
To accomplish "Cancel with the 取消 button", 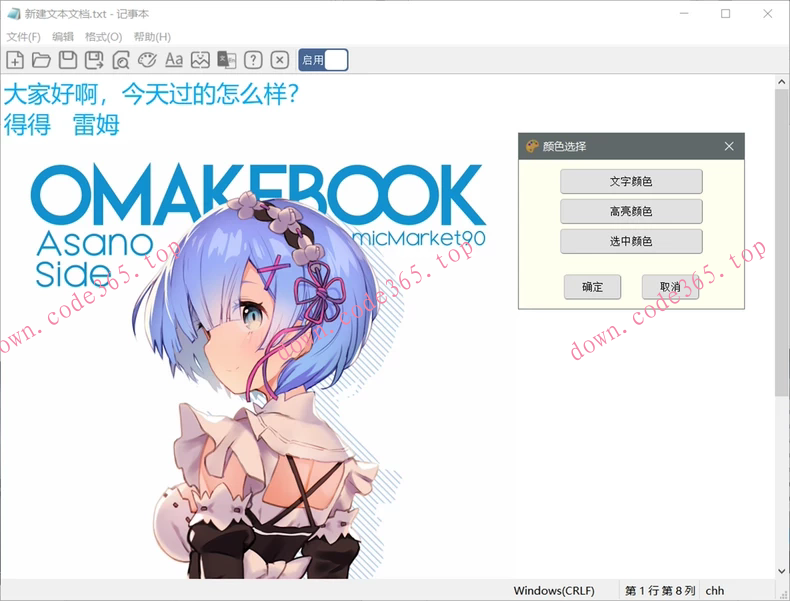I will click(x=670, y=287).
